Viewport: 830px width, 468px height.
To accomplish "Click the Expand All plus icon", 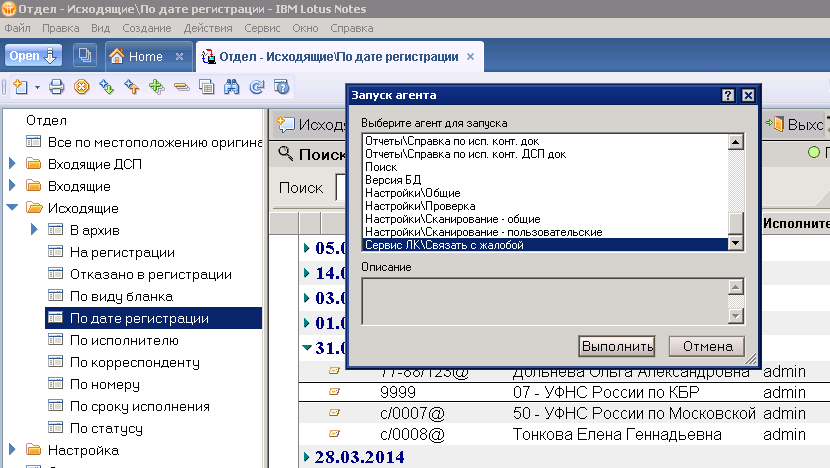I will coord(156,87).
